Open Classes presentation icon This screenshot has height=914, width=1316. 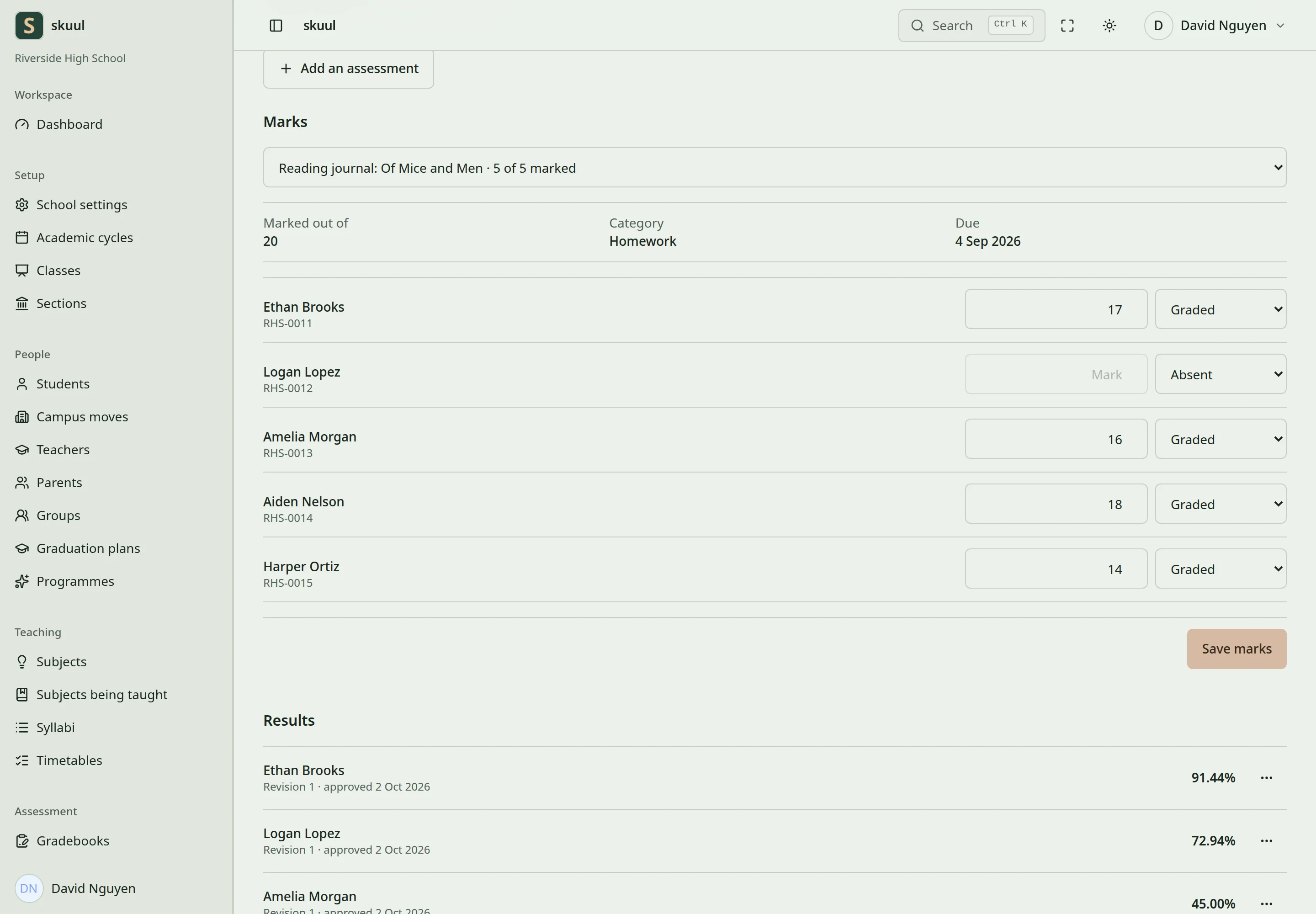tap(22, 270)
